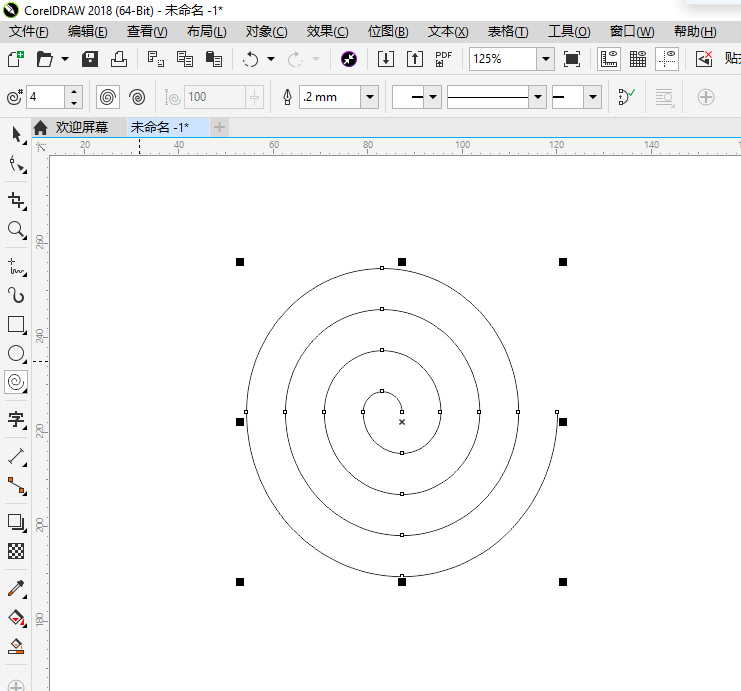The image size is (741, 691).
Task: Choose the Rectangle tool
Action: click(x=16, y=324)
